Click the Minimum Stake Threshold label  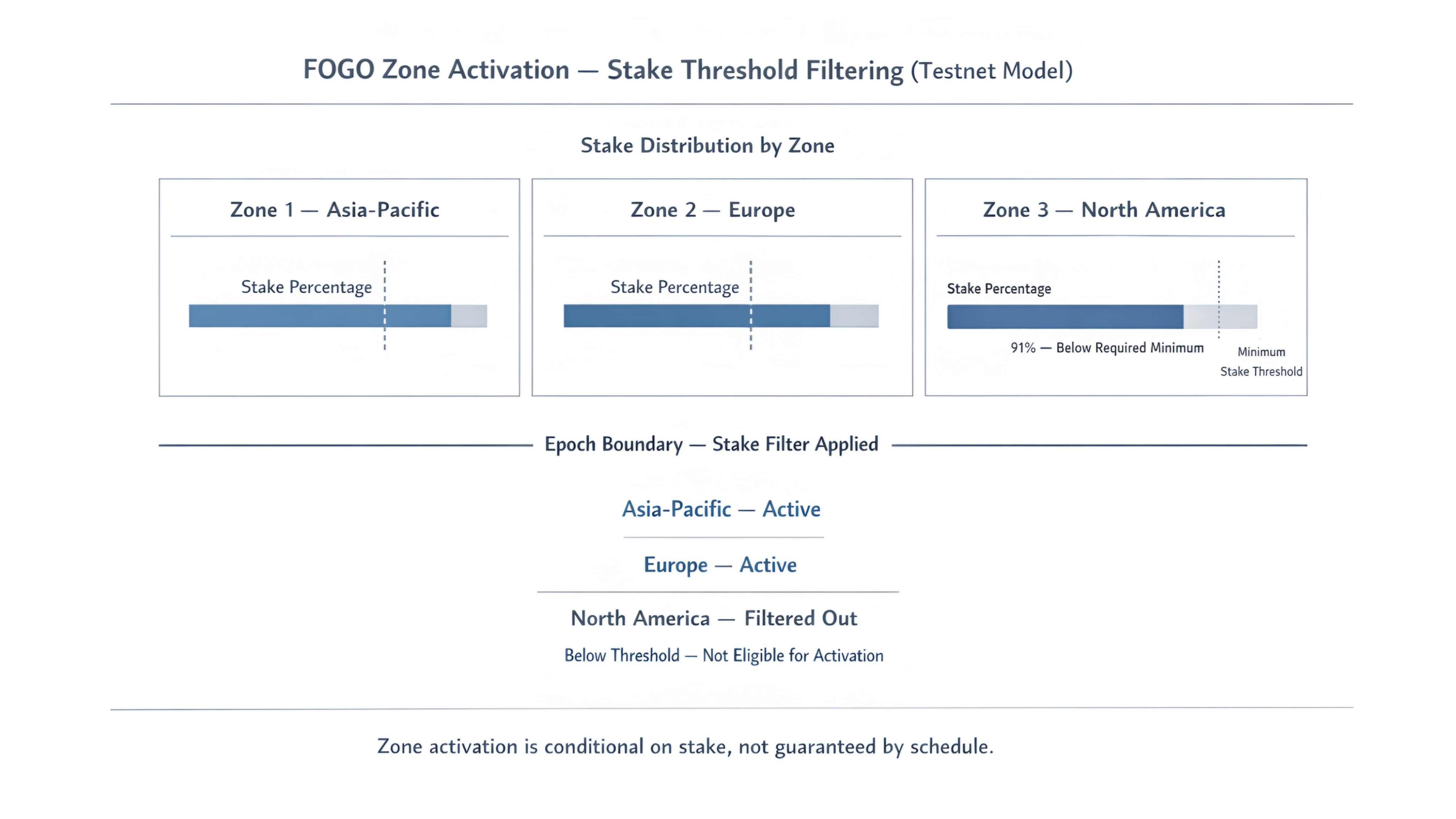coord(1261,361)
